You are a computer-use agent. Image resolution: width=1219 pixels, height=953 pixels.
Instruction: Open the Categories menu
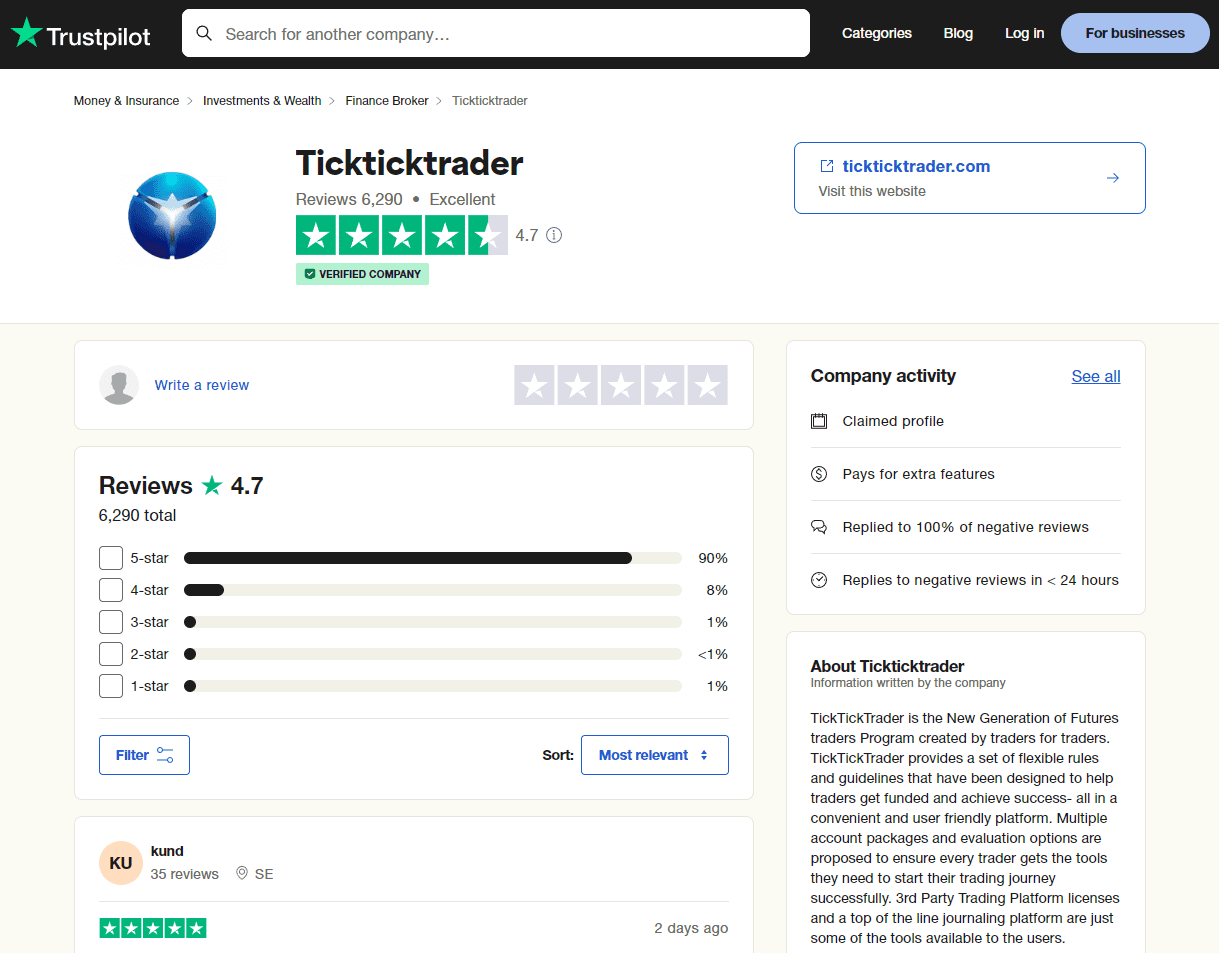(x=876, y=33)
